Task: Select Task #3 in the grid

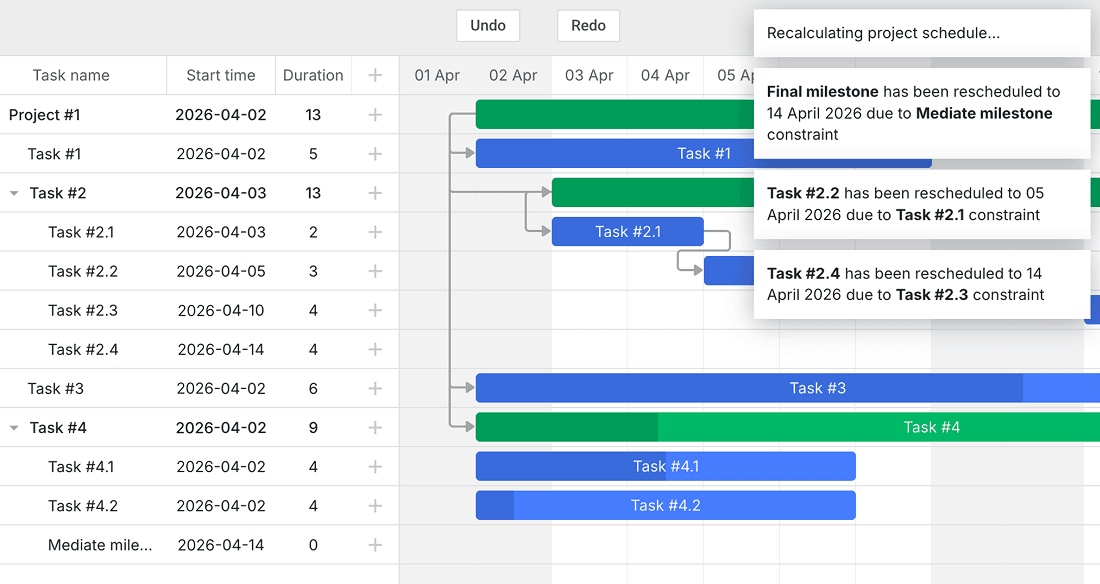Action: click(x=55, y=388)
